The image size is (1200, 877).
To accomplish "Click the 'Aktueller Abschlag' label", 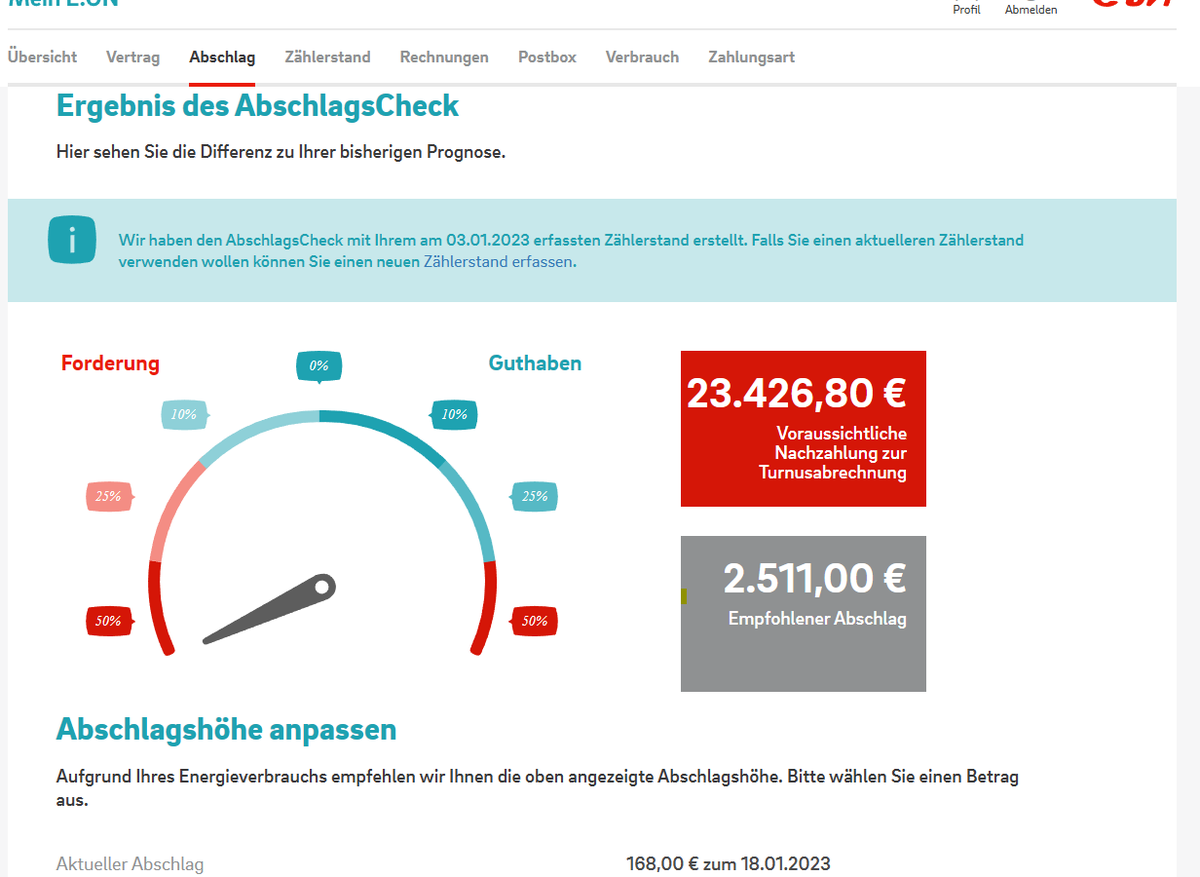I will 130,864.
